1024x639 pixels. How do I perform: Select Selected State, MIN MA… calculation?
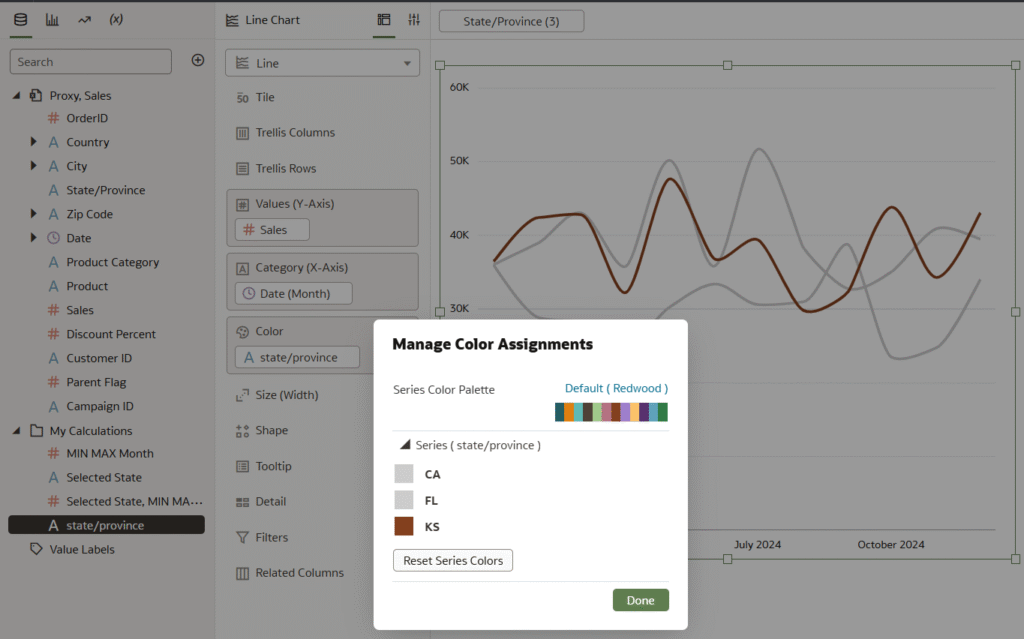pyautogui.click(x=134, y=501)
